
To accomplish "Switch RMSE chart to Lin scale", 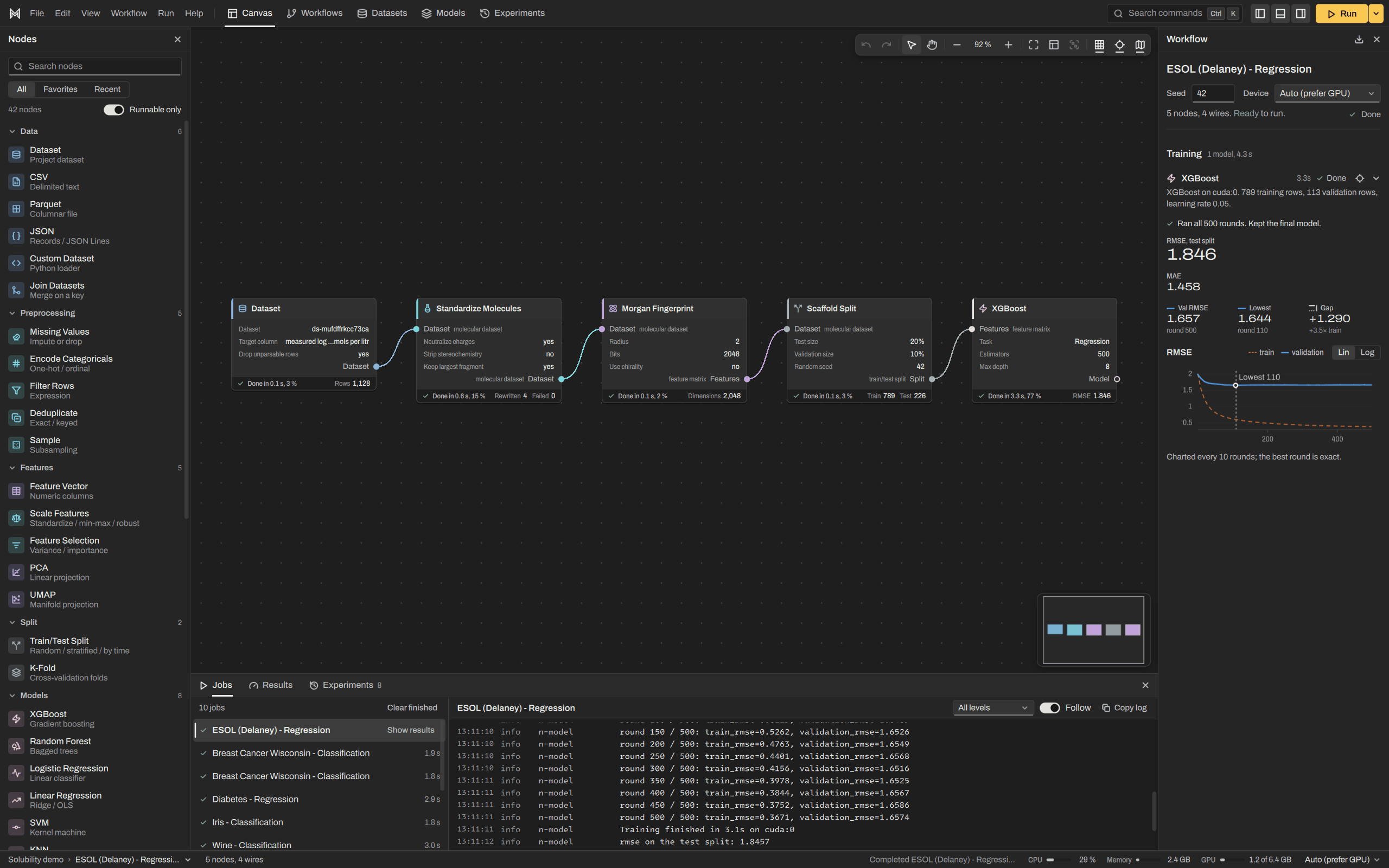I will click(x=1343, y=353).
